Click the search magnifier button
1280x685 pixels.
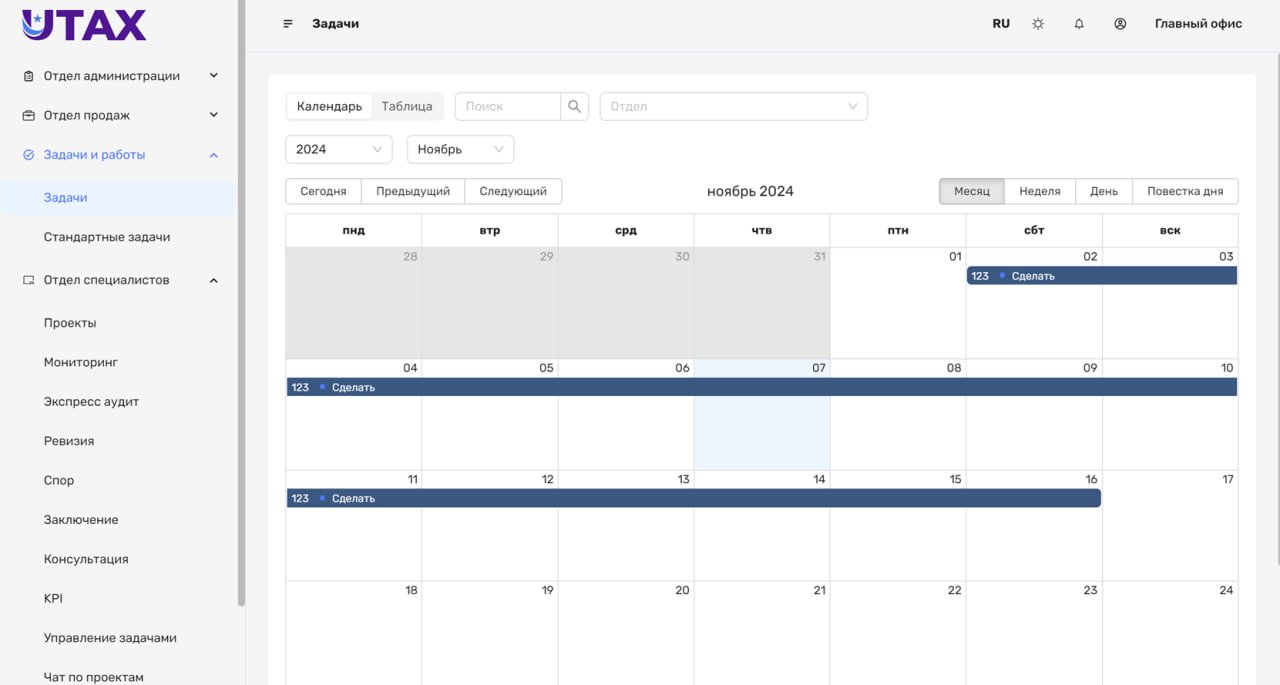(x=574, y=106)
